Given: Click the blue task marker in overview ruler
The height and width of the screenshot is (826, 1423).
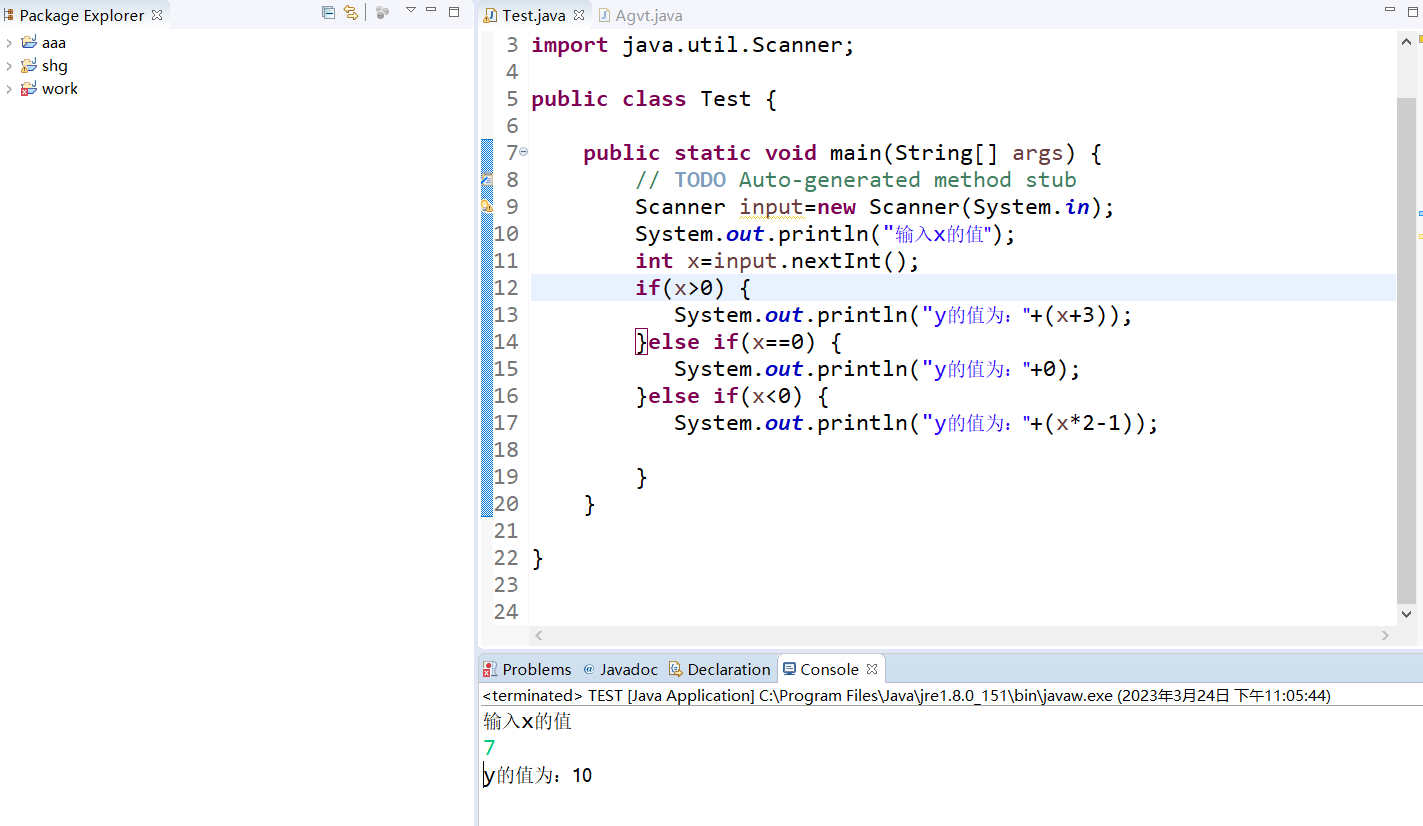Looking at the screenshot, I should point(1420,213).
